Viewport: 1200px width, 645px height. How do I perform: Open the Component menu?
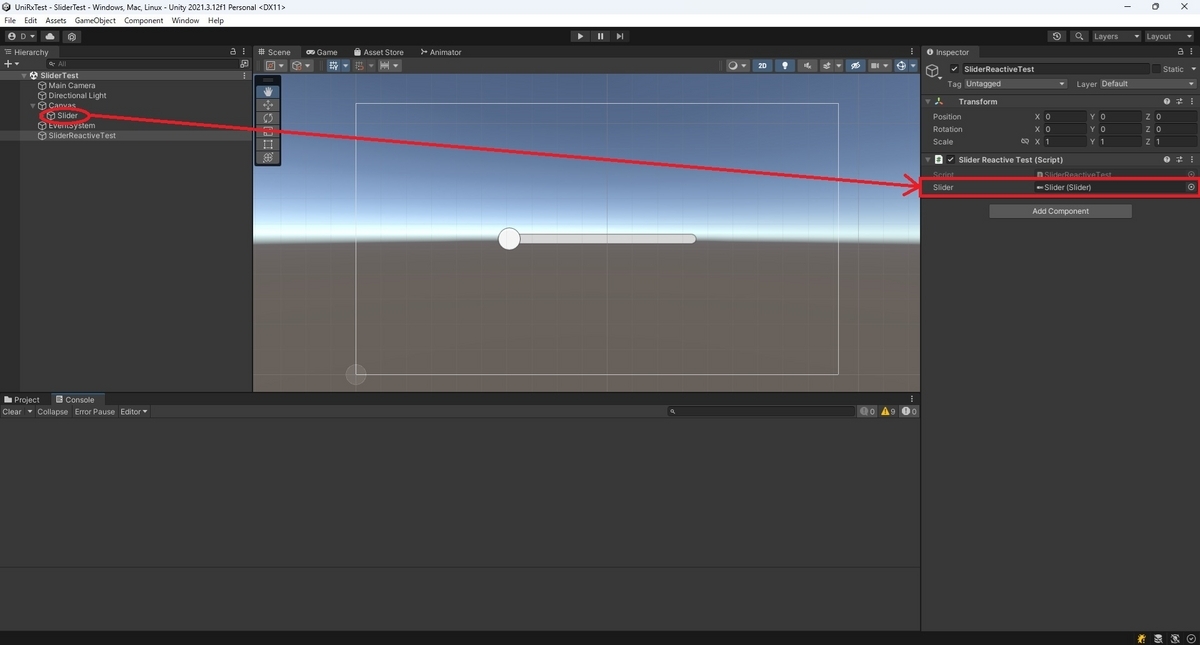143,20
